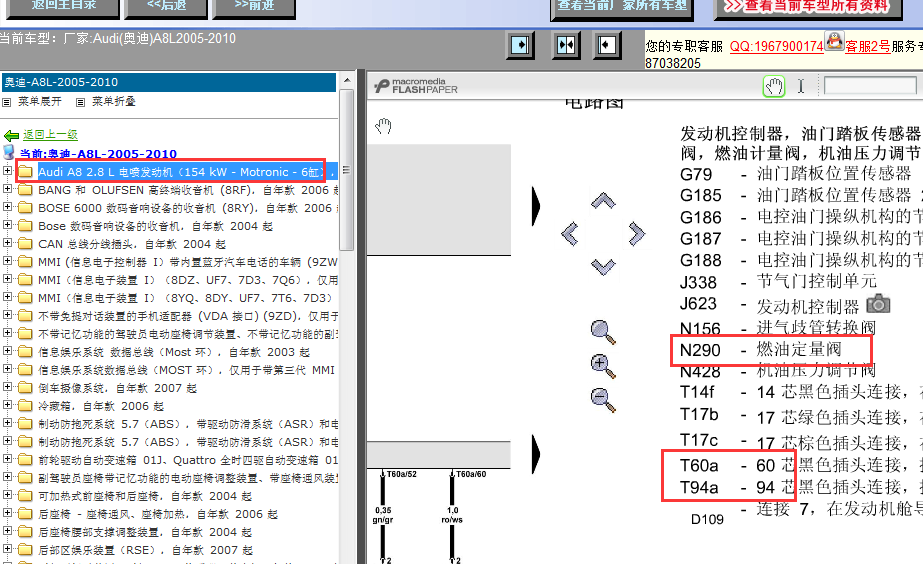Click the >>前进 forward button
Viewport: 923px width, 564px height.
(254, 7)
